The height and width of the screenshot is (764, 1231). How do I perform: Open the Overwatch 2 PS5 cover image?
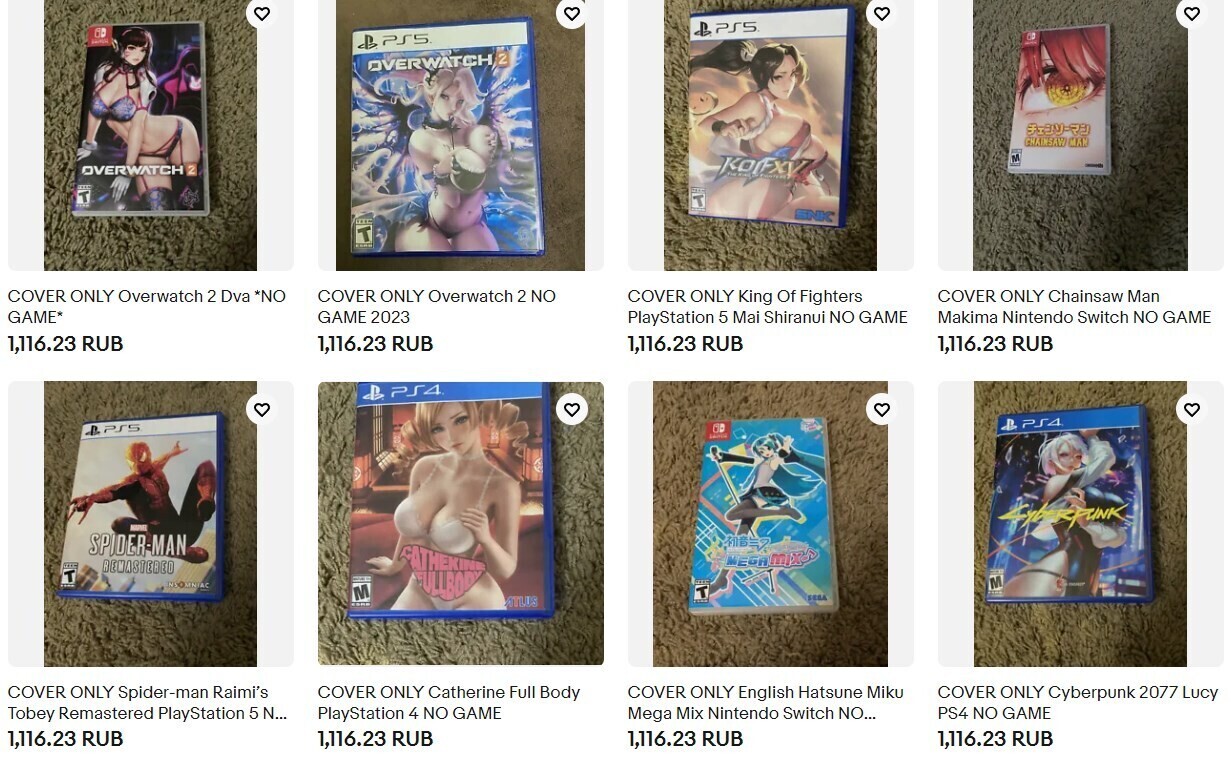coord(461,135)
